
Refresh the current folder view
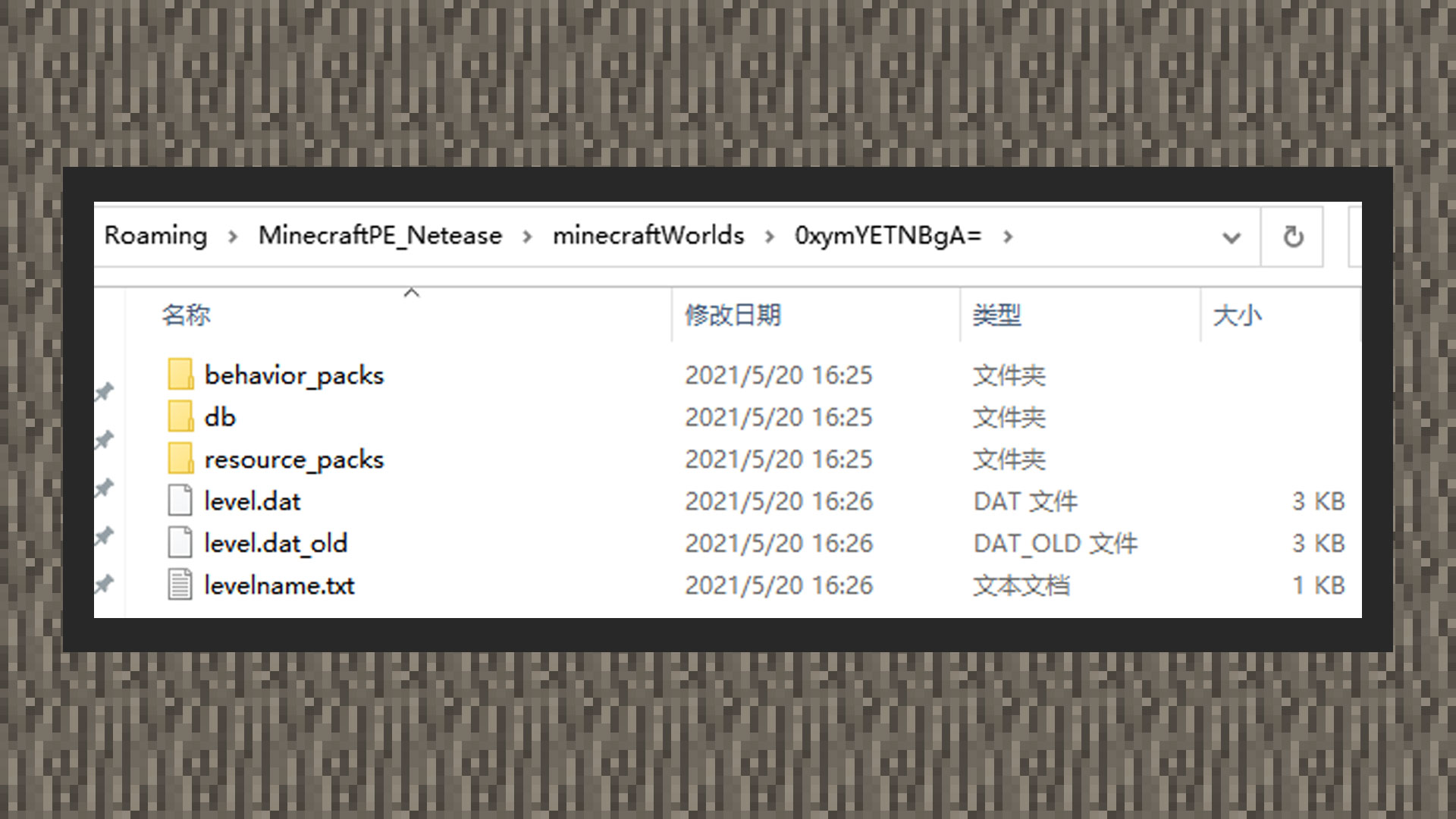(1293, 237)
